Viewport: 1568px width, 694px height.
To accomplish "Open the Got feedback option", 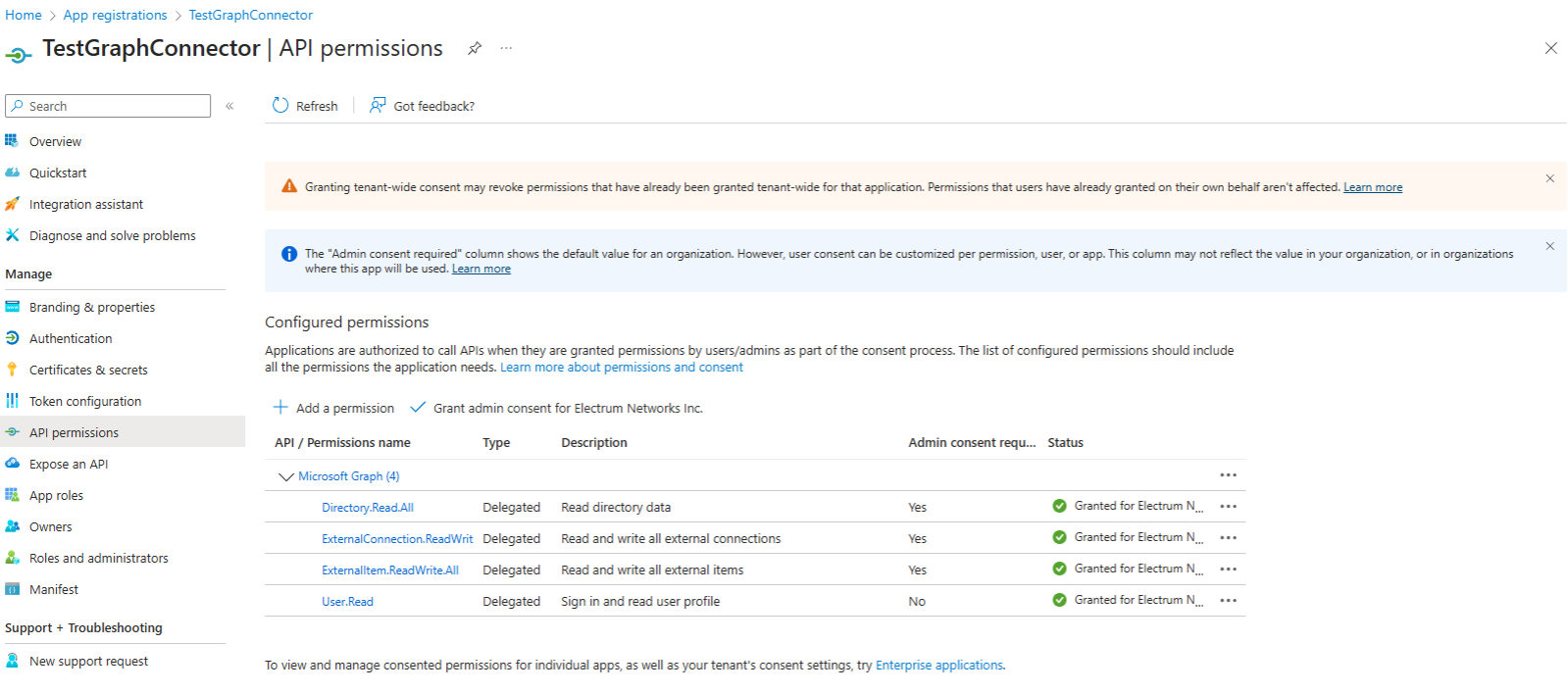I will (x=422, y=106).
